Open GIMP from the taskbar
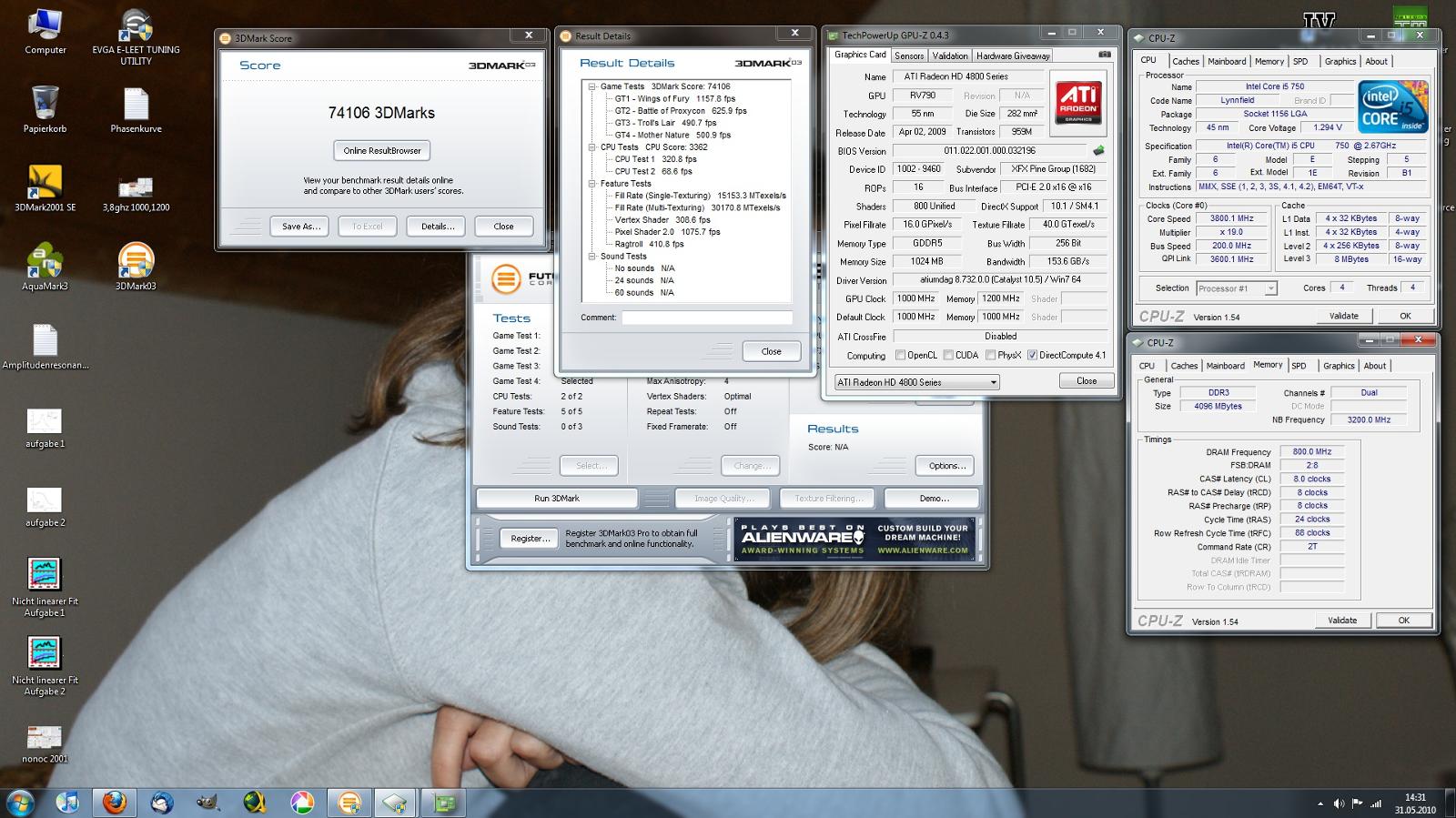This screenshot has width=1456, height=818. [x=208, y=803]
